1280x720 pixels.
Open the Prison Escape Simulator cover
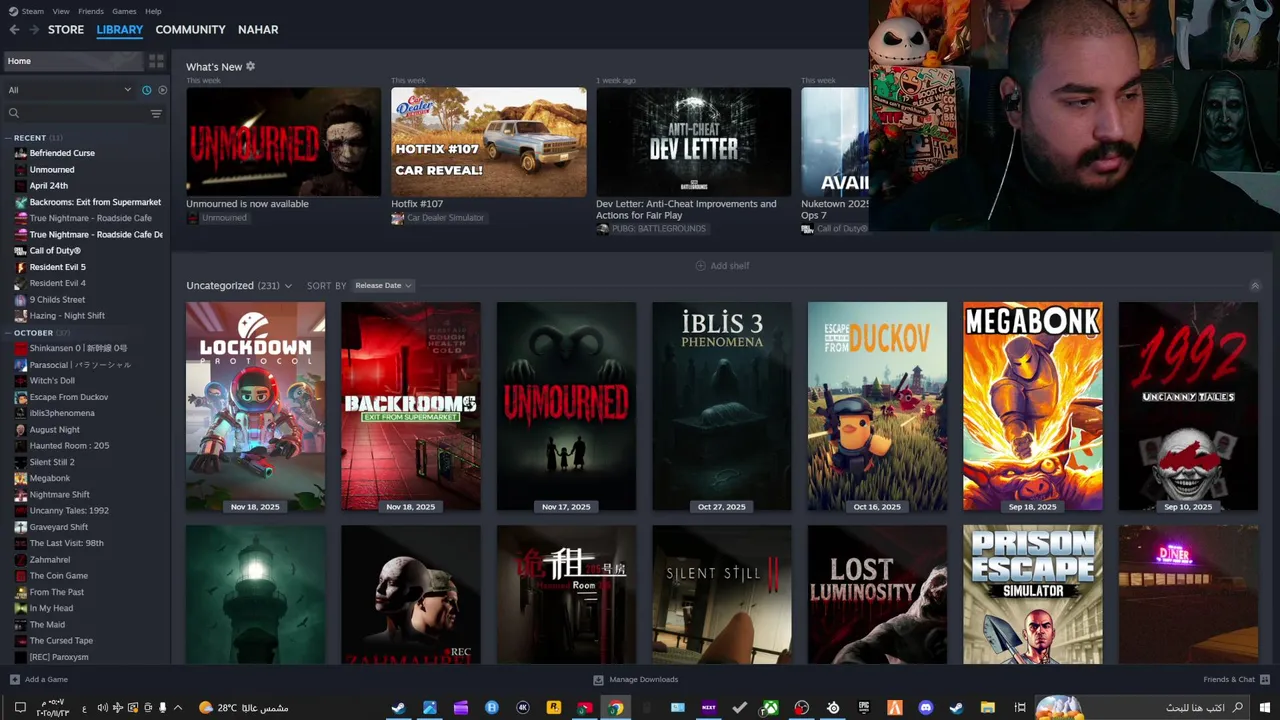tap(1033, 594)
